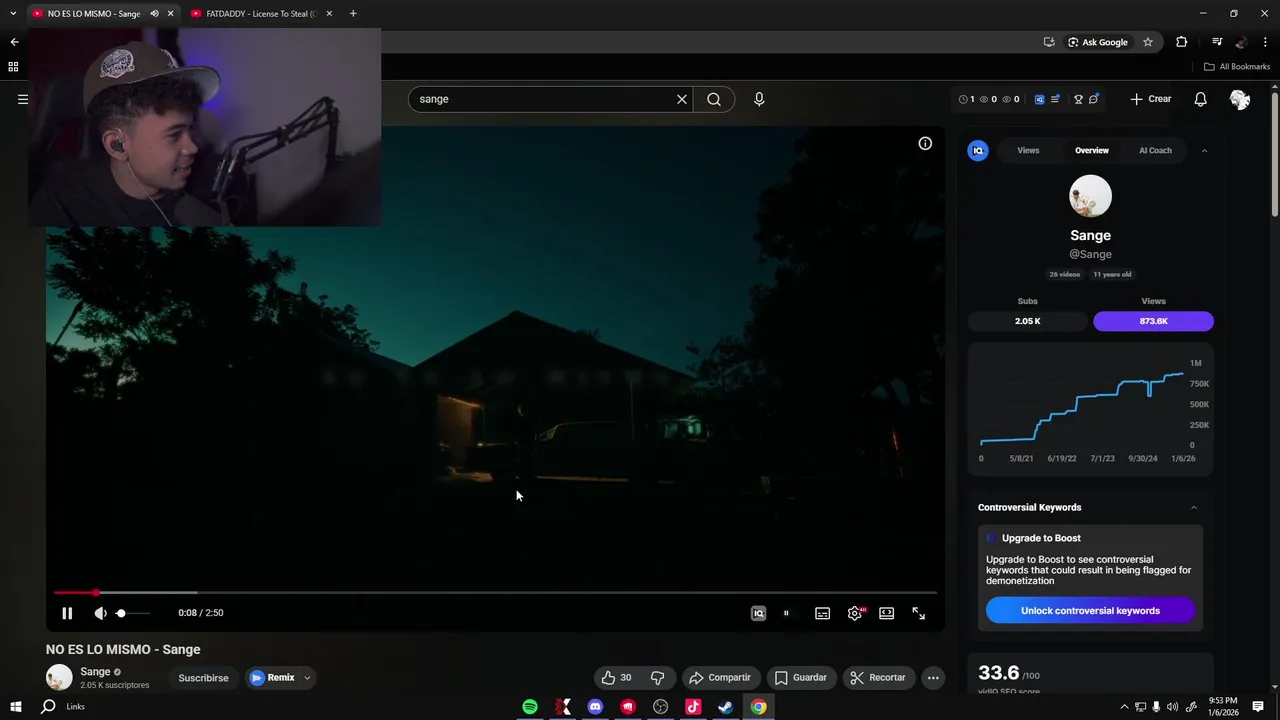Click the search magnifier button
The height and width of the screenshot is (720, 1280).
pyautogui.click(x=714, y=99)
